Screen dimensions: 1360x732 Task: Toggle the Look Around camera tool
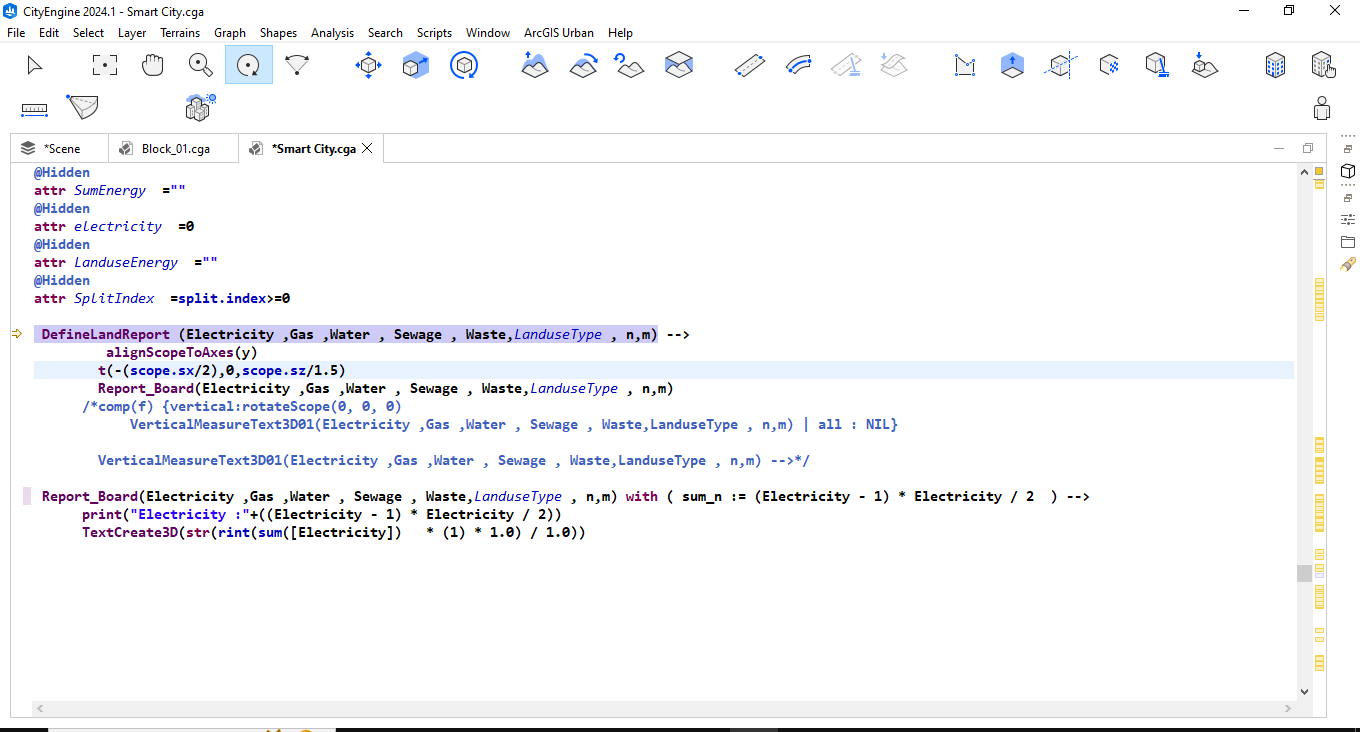(296, 65)
